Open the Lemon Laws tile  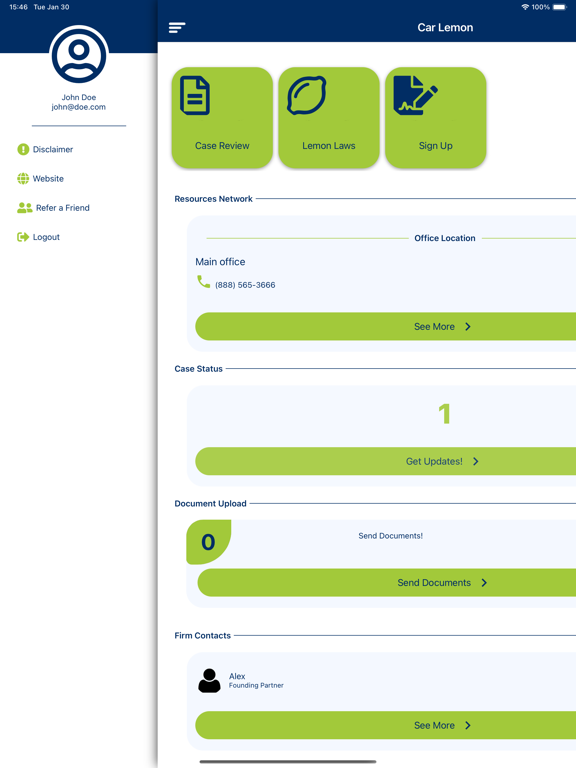tap(329, 118)
